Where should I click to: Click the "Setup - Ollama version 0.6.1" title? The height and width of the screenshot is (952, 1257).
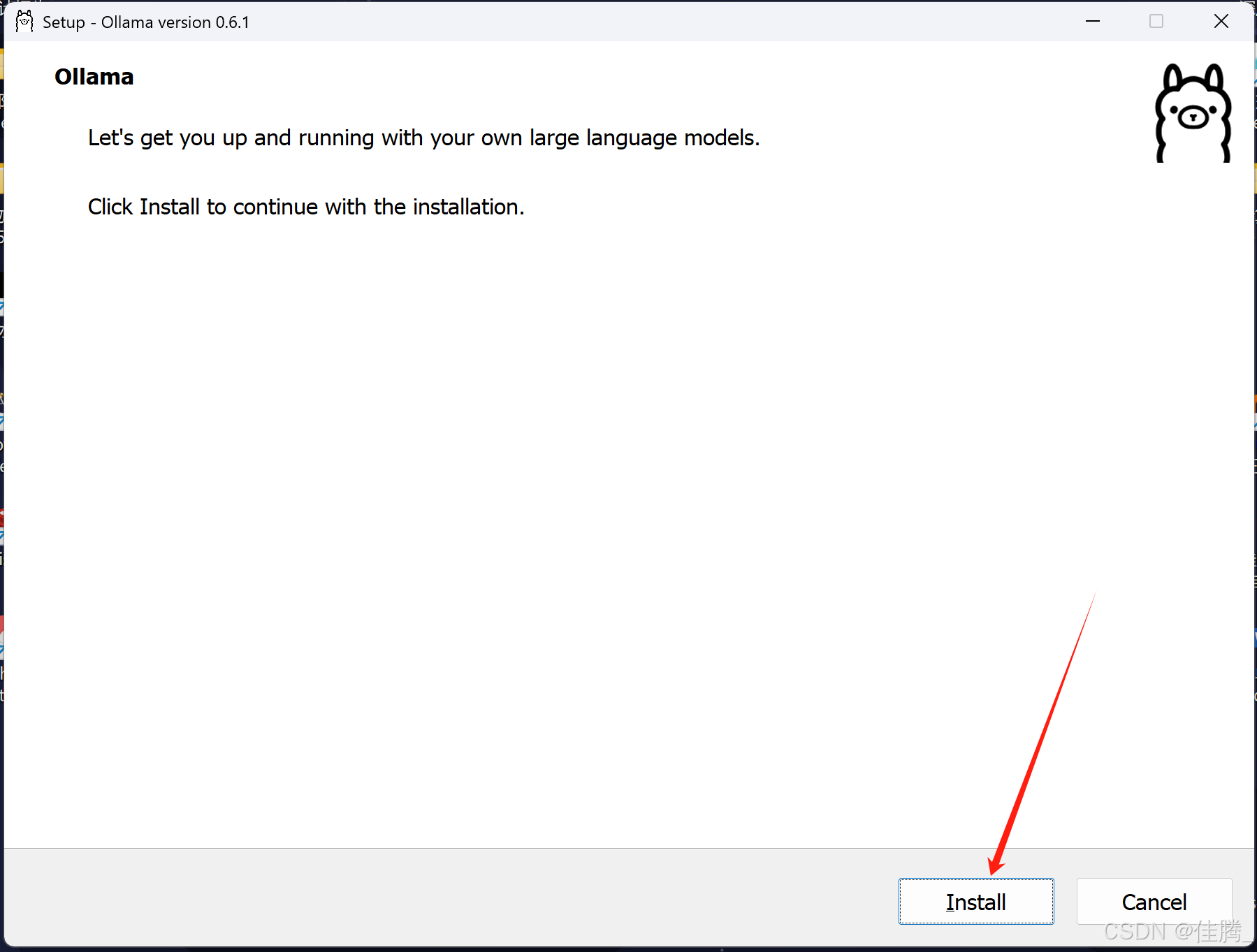146,22
